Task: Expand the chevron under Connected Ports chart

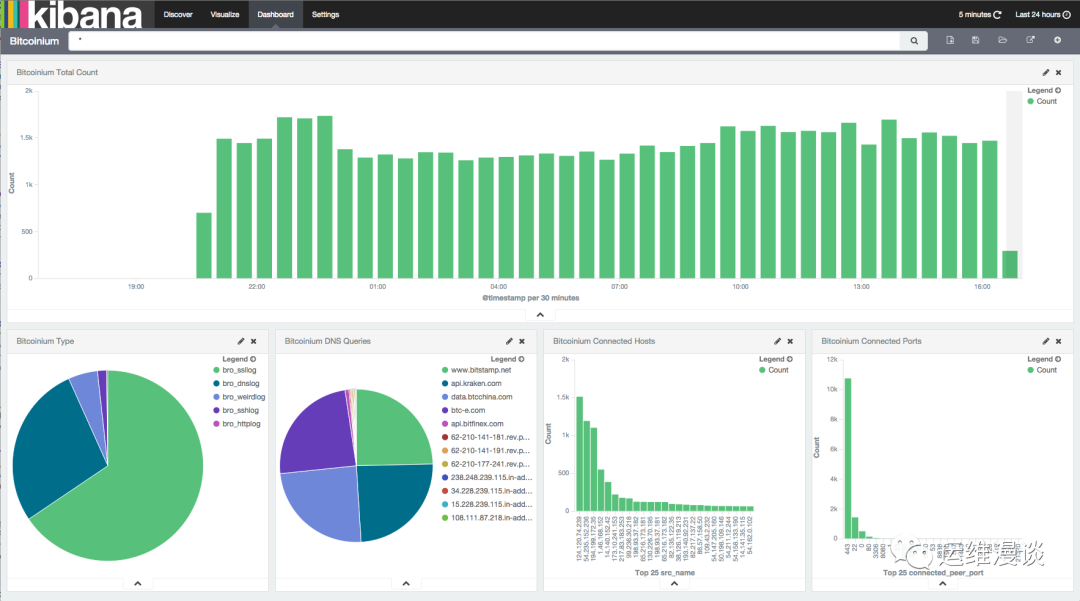Action: click(942, 583)
